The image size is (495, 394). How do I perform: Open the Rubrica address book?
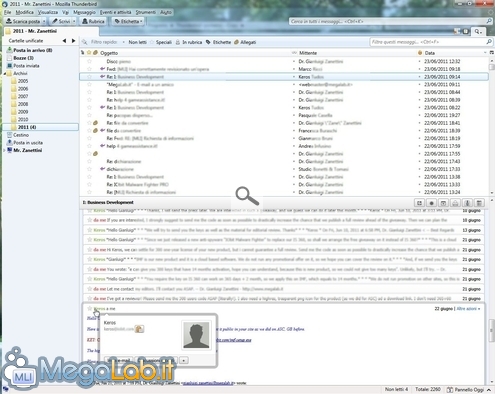[x=93, y=21]
